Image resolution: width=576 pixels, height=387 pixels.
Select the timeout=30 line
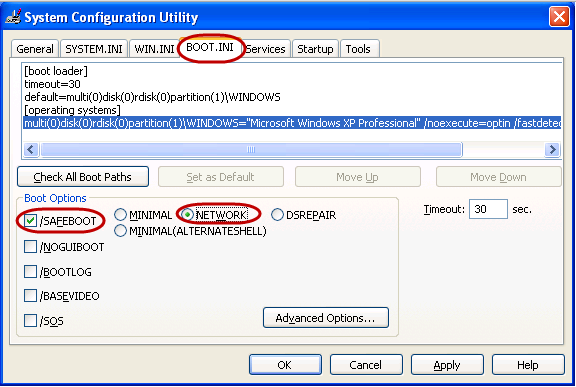coord(53,84)
